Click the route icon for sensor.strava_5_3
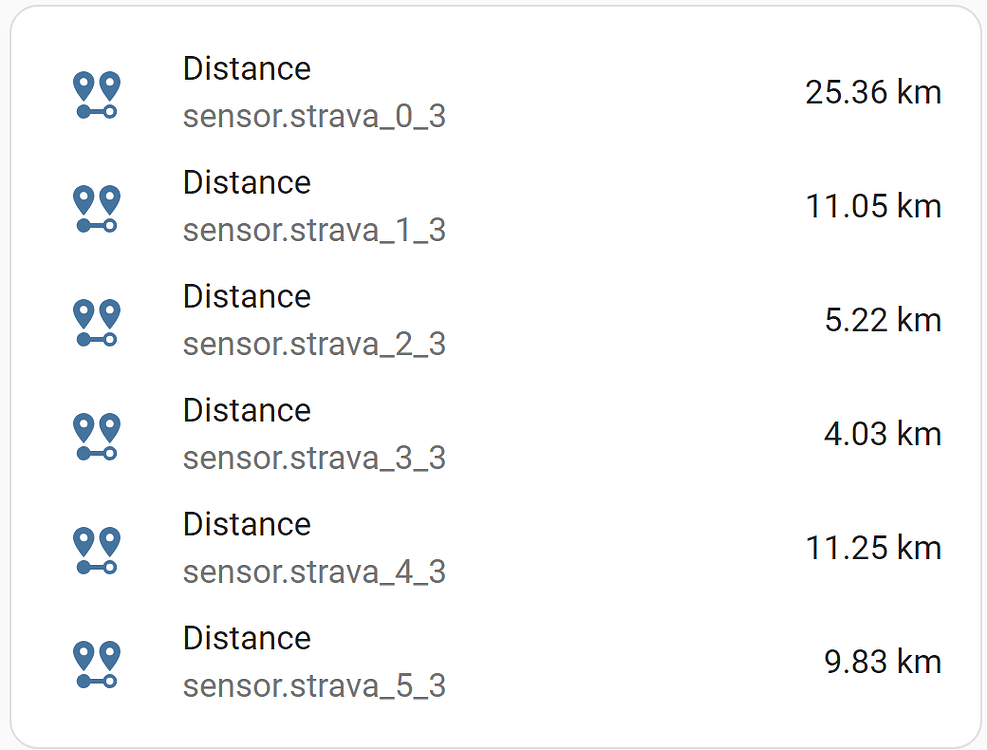The width and height of the screenshot is (987, 750). [x=97, y=662]
